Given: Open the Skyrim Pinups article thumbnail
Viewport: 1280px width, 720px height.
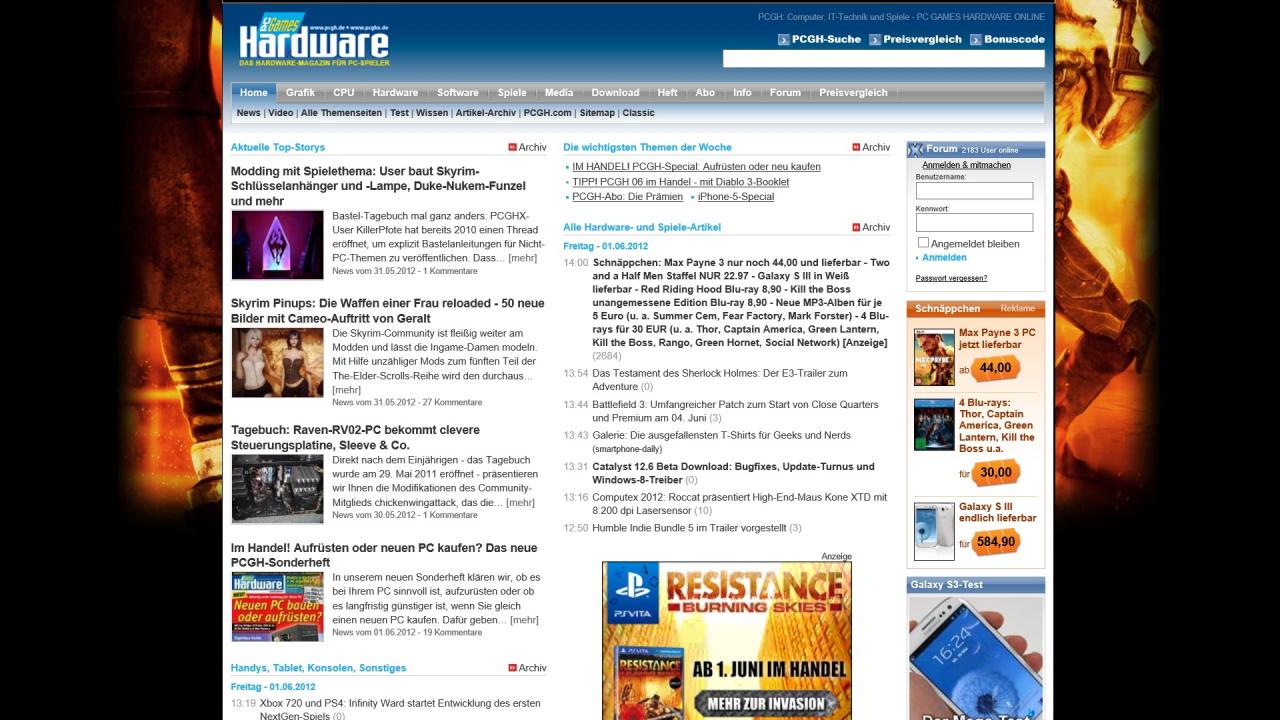Looking at the screenshot, I should pos(278,363).
